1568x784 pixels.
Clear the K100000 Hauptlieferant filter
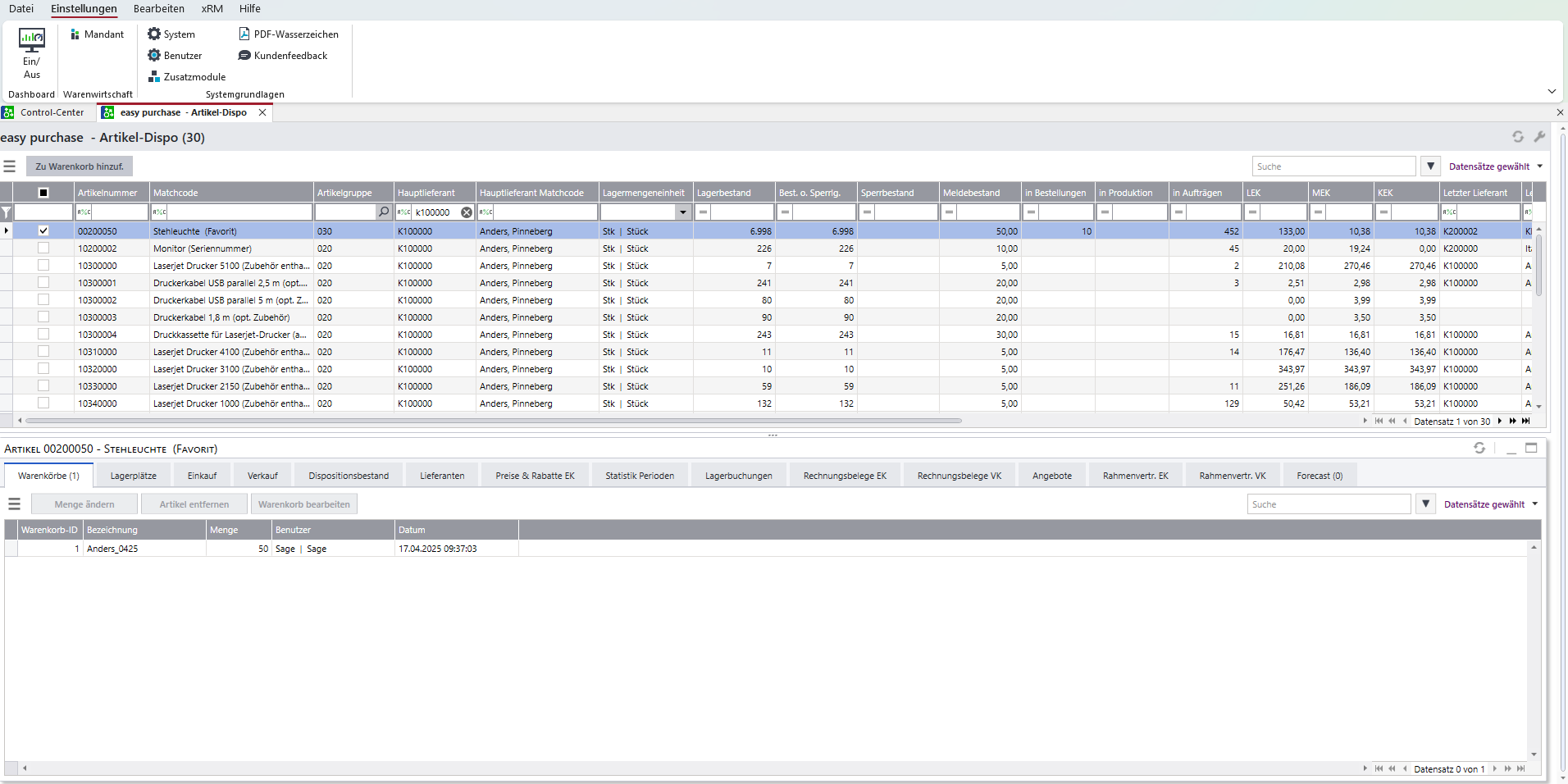pyautogui.click(x=467, y=212)
